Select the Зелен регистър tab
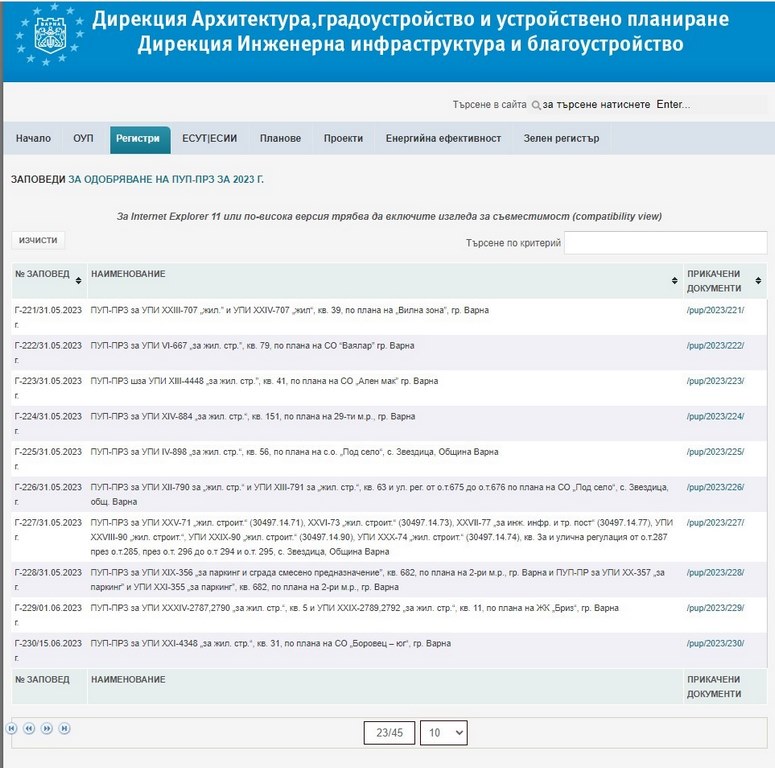 [x=561, y=139]
